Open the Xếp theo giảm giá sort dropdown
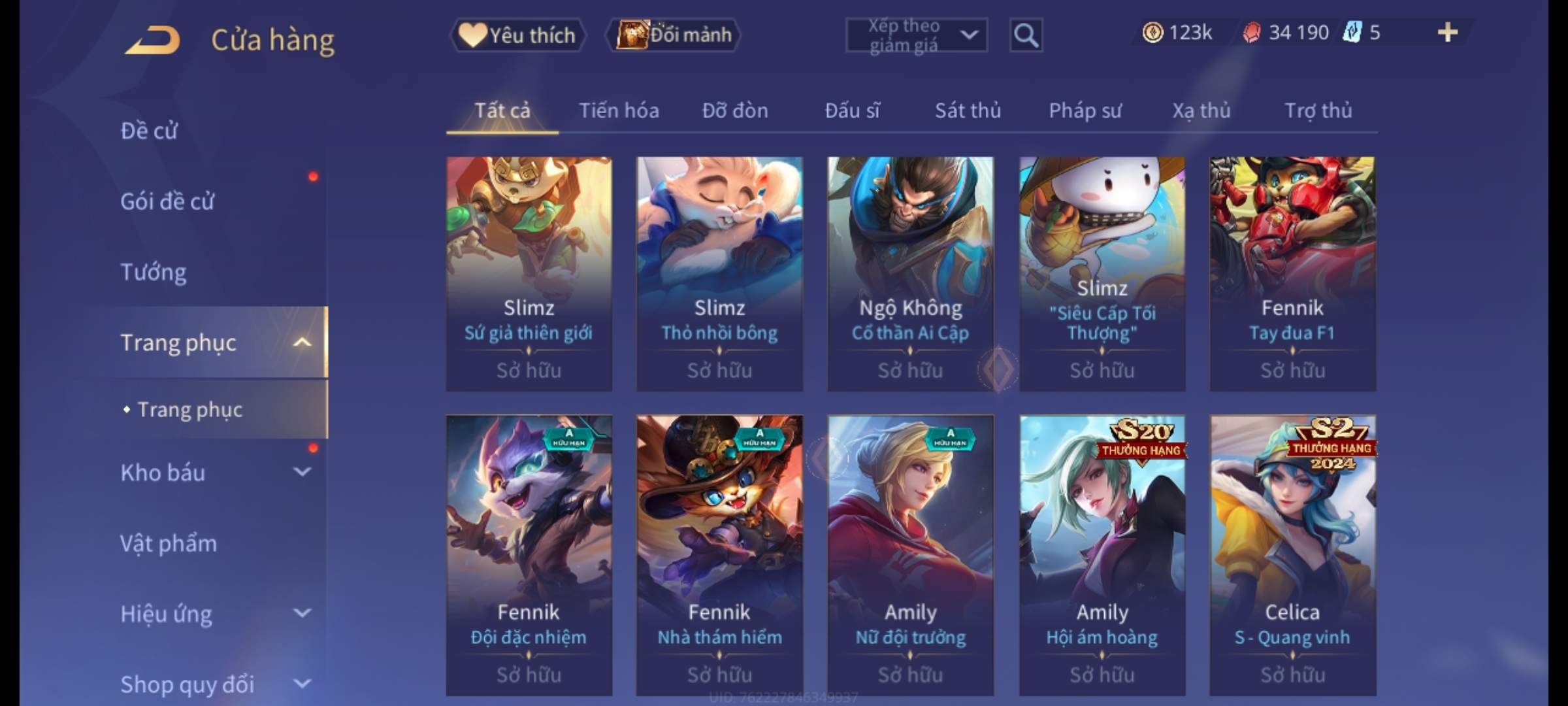The width and height of the screenshot is (1568, 706). 917,35
